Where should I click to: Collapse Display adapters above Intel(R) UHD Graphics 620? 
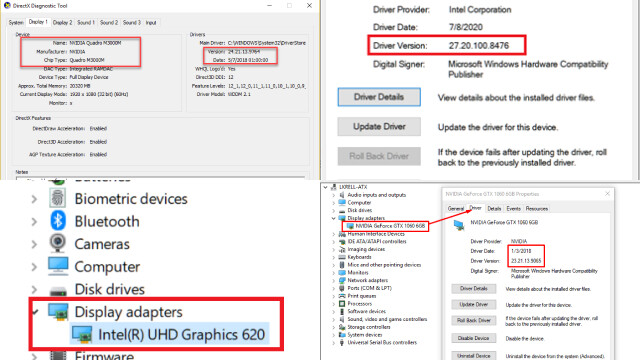tap(36, 312)
